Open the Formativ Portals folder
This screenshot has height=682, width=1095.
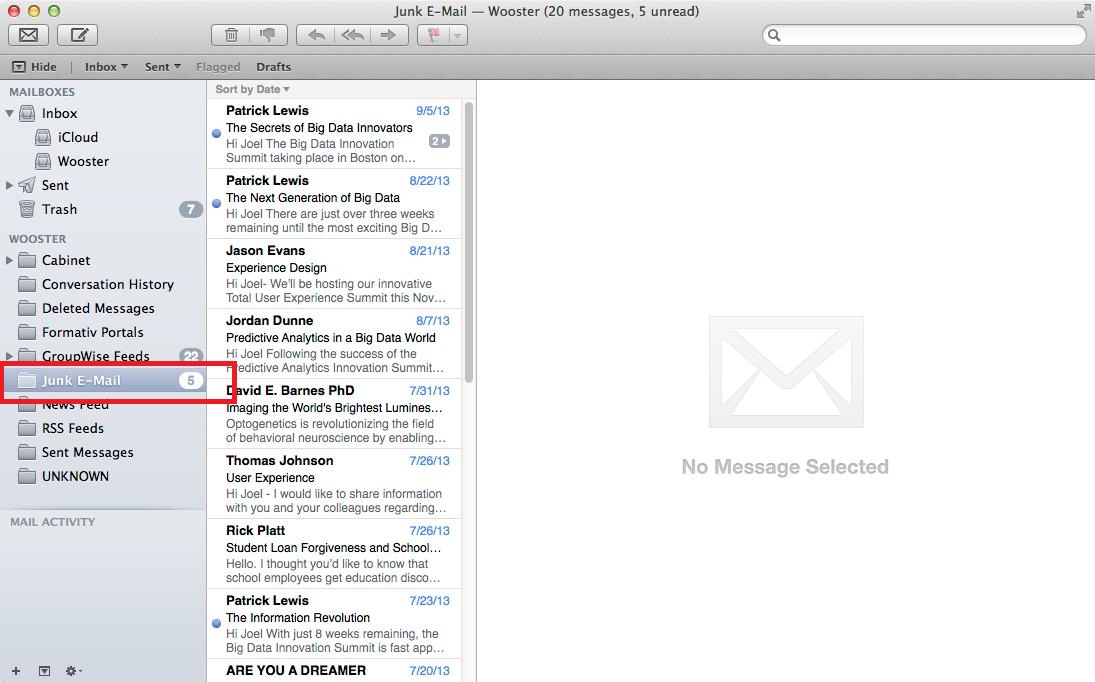click(103, 332)
